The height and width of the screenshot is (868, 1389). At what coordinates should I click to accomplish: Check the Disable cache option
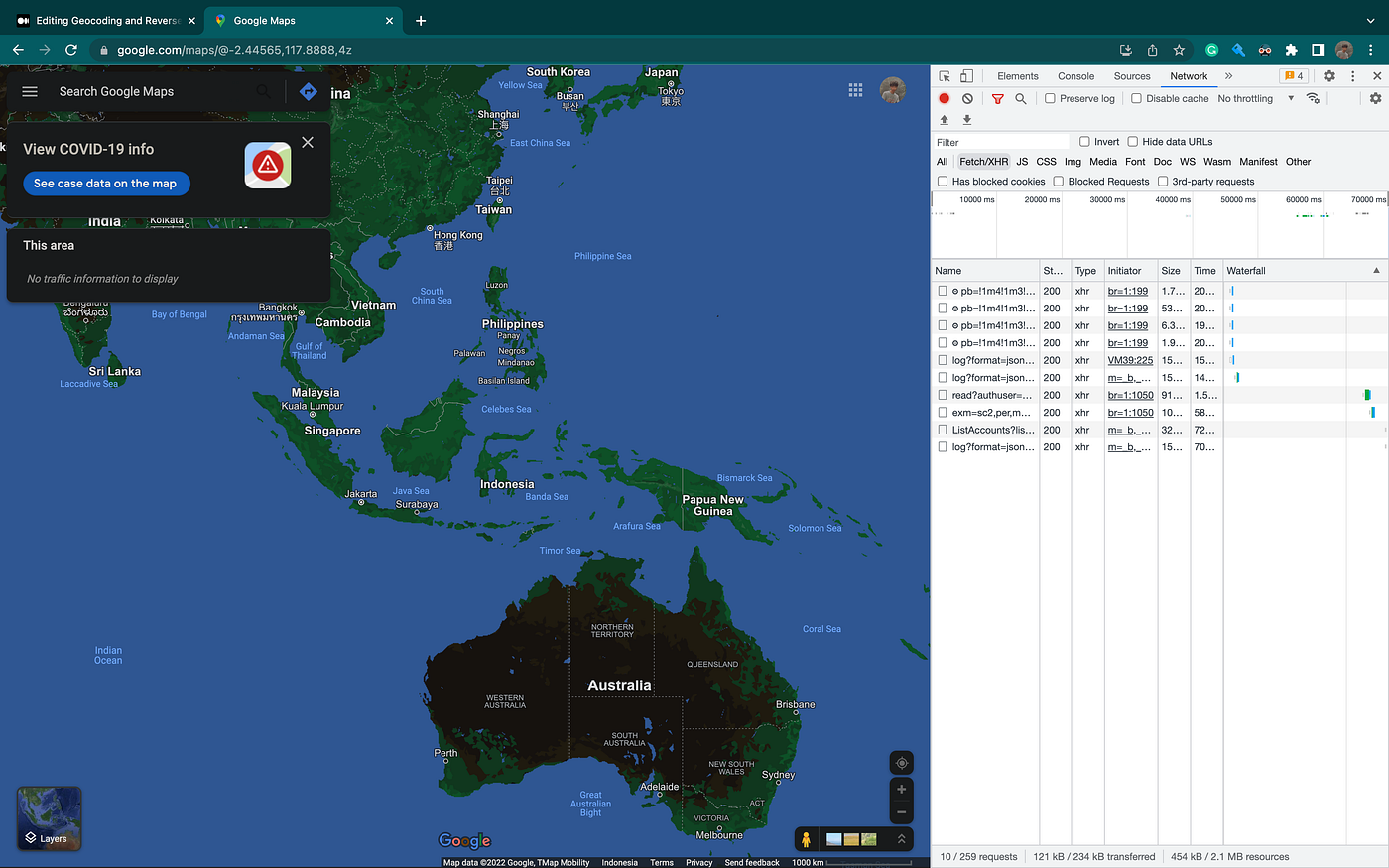(1134, 98)
